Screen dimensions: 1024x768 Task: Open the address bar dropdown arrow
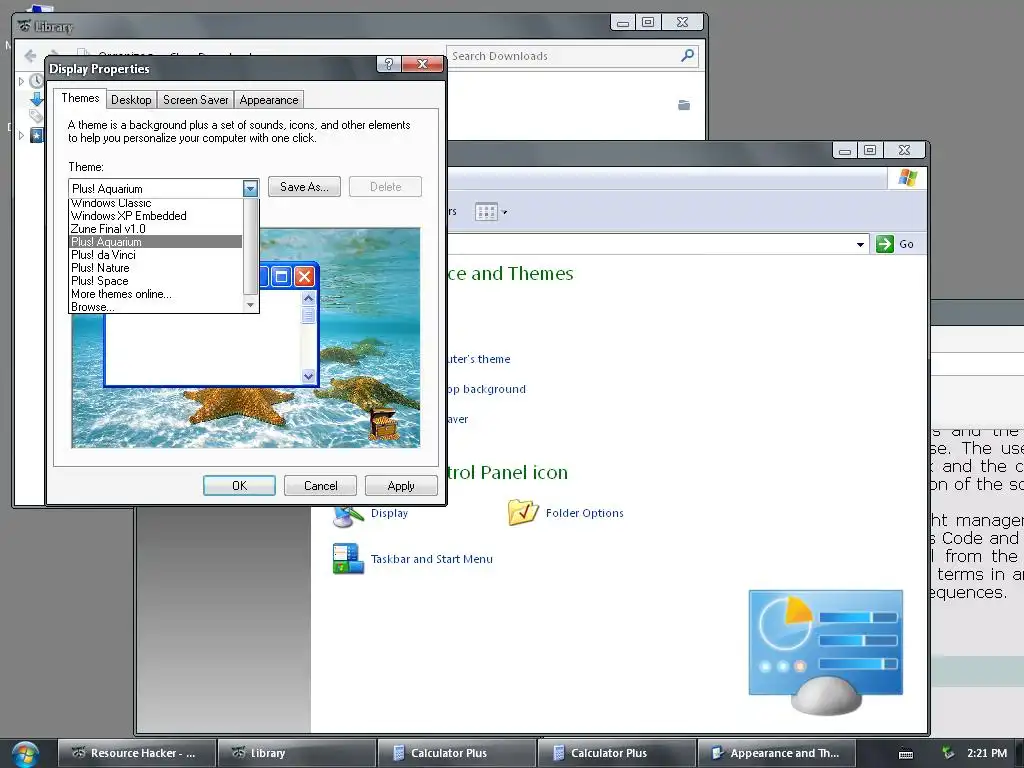point(860,245)
